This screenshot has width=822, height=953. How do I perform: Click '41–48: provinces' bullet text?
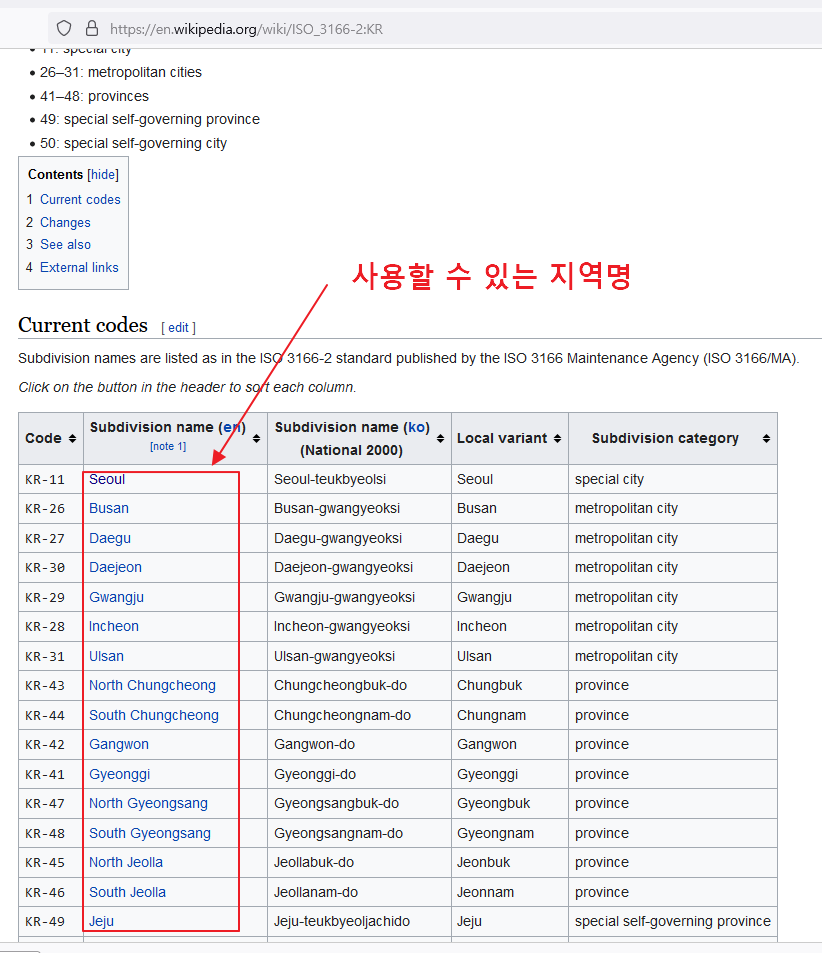94,96
